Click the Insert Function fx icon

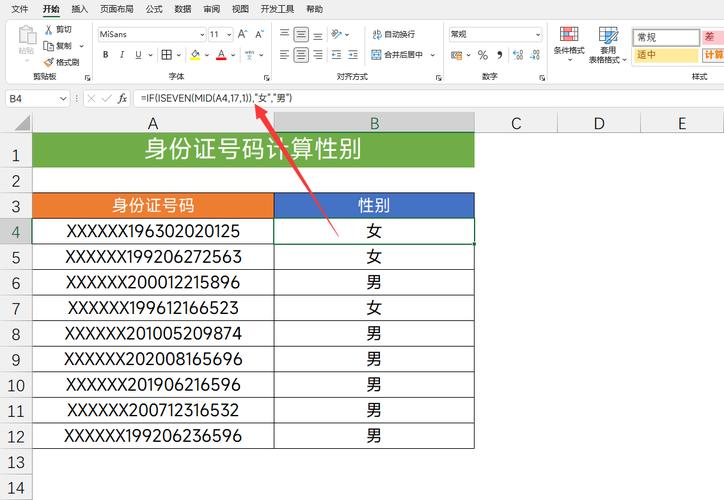[122, 98]
